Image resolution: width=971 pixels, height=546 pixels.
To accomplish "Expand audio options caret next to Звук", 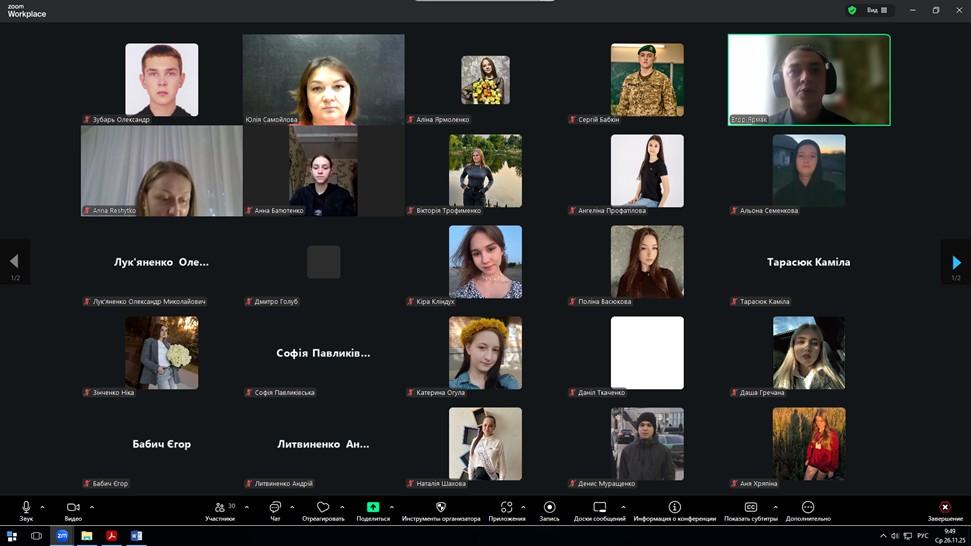I will (x=42, y=507).
